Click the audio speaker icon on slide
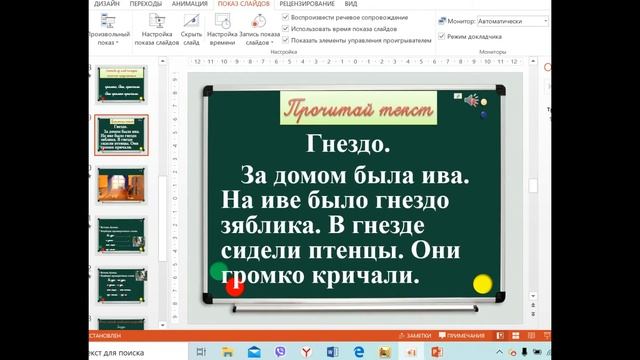This screenshot has height=360, width=640. pyautogui.click(x=471, y=100)
